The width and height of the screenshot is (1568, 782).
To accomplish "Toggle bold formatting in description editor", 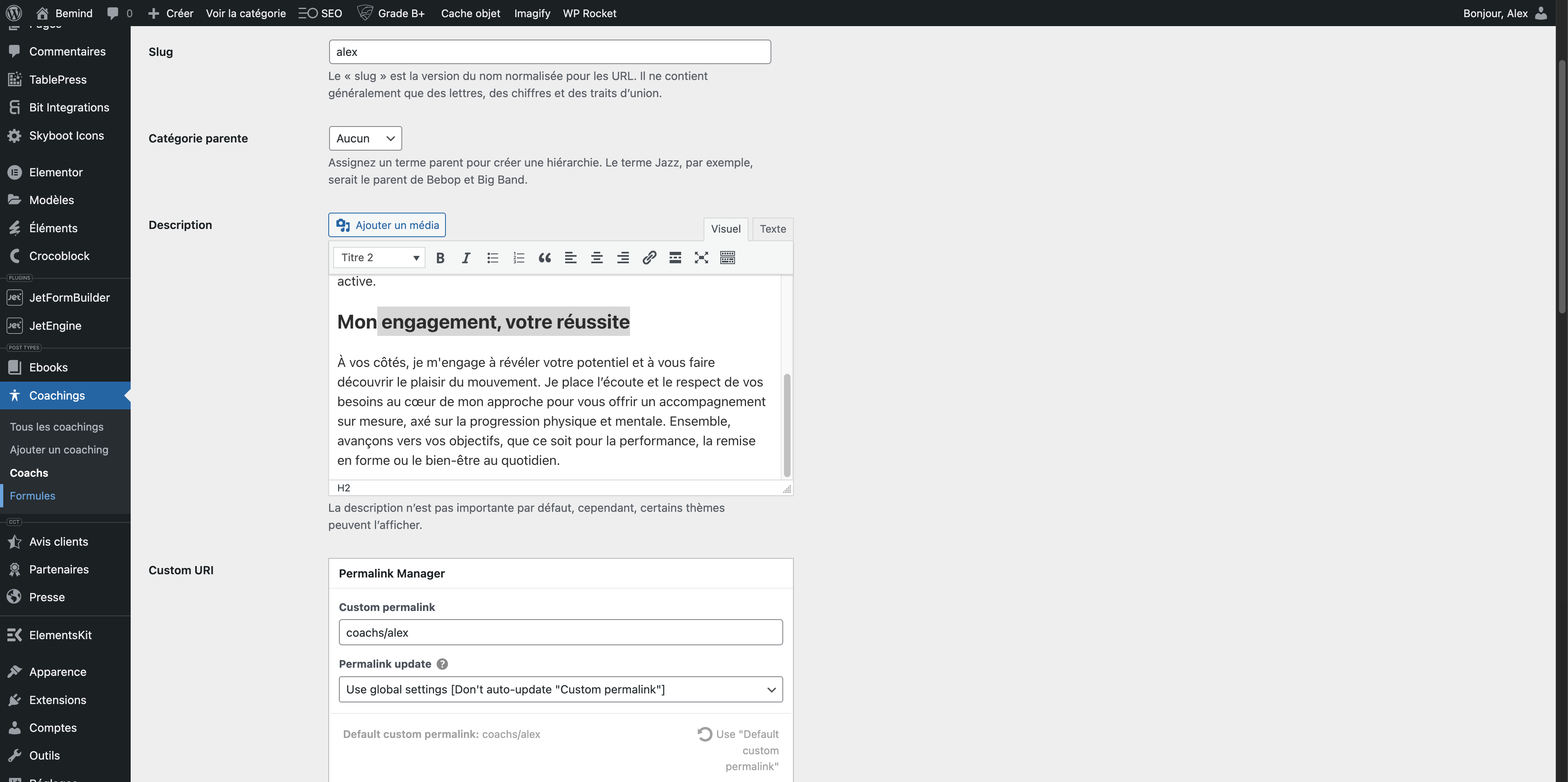I will click(440, 258).
